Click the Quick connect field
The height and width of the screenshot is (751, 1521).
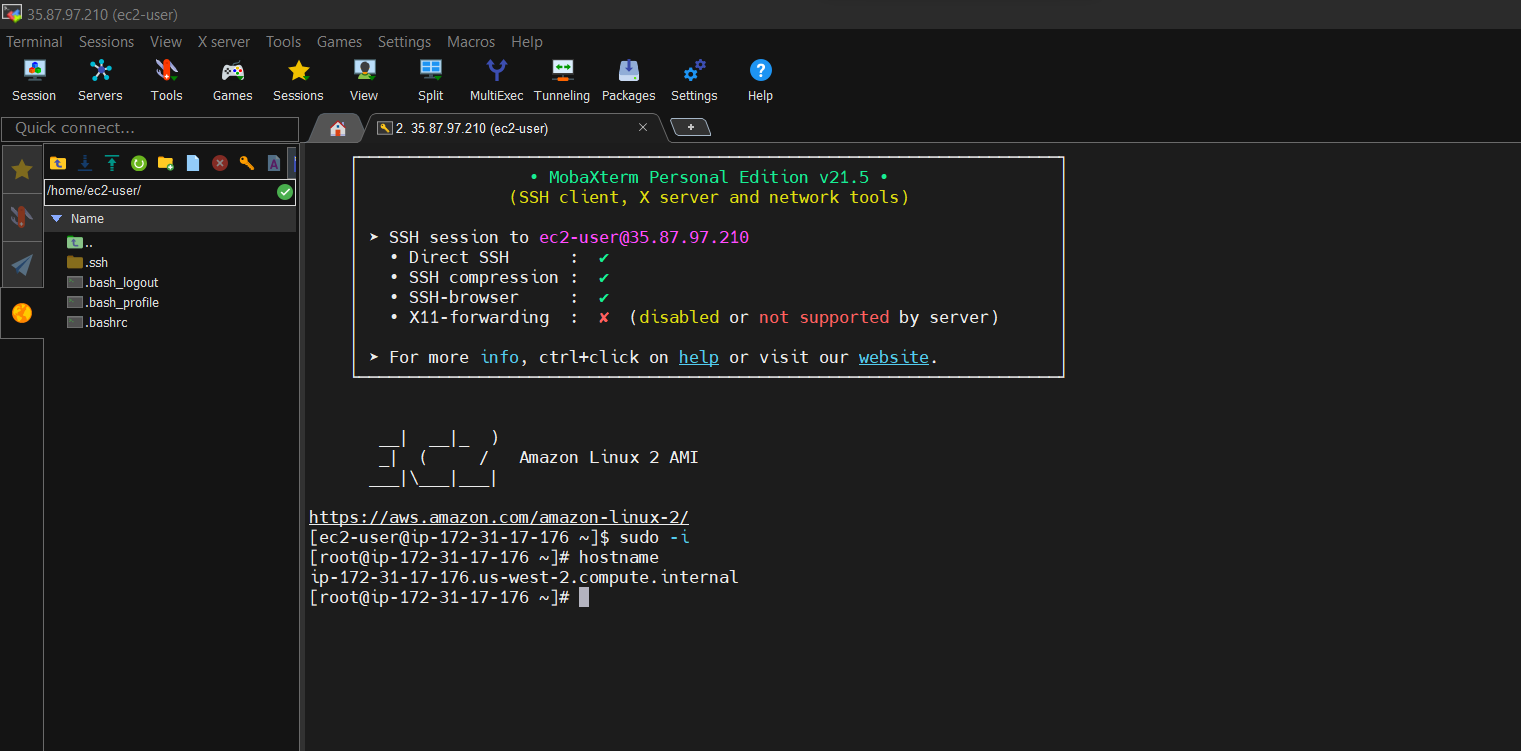pyautogui.click(x=150, y=129)
